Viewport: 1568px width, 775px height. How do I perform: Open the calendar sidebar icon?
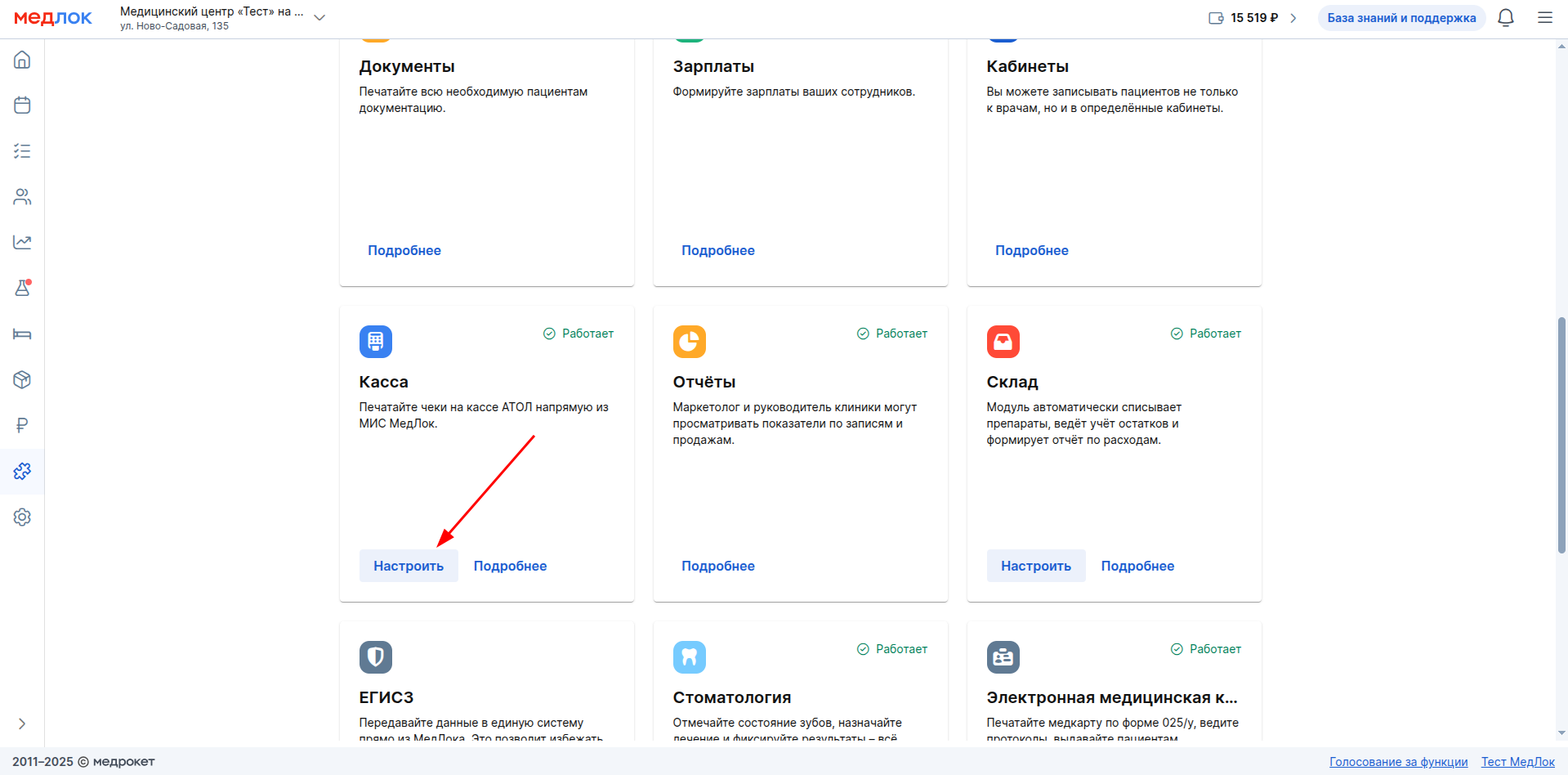pyautogui.click(x=22, y=105)
